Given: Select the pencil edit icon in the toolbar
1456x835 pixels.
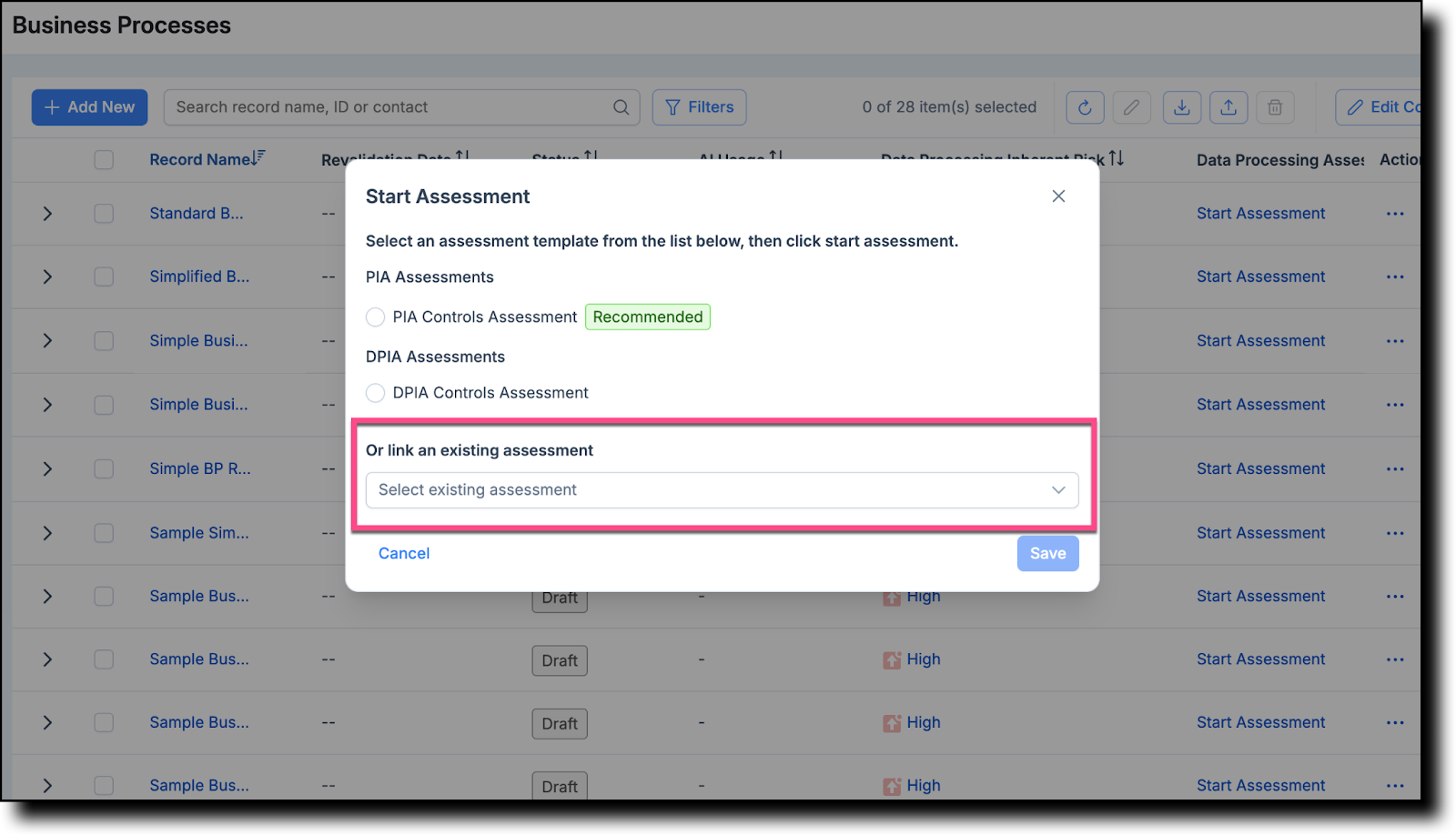Looking at the screenshot, I should tap(1132, 107).
